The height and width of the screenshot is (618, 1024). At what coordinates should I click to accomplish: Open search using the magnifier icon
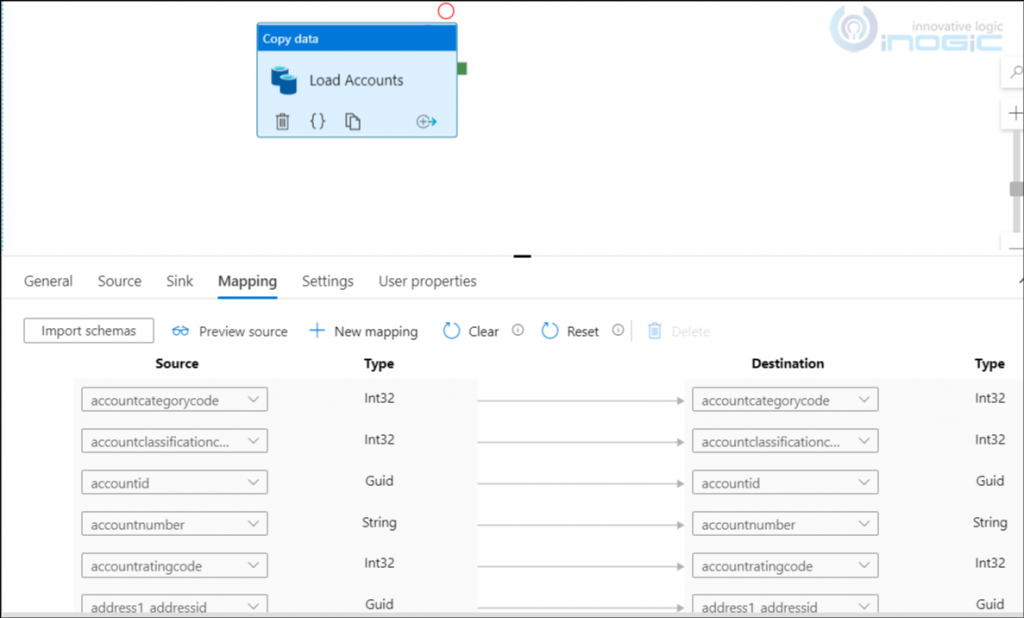pos(1016,72)
